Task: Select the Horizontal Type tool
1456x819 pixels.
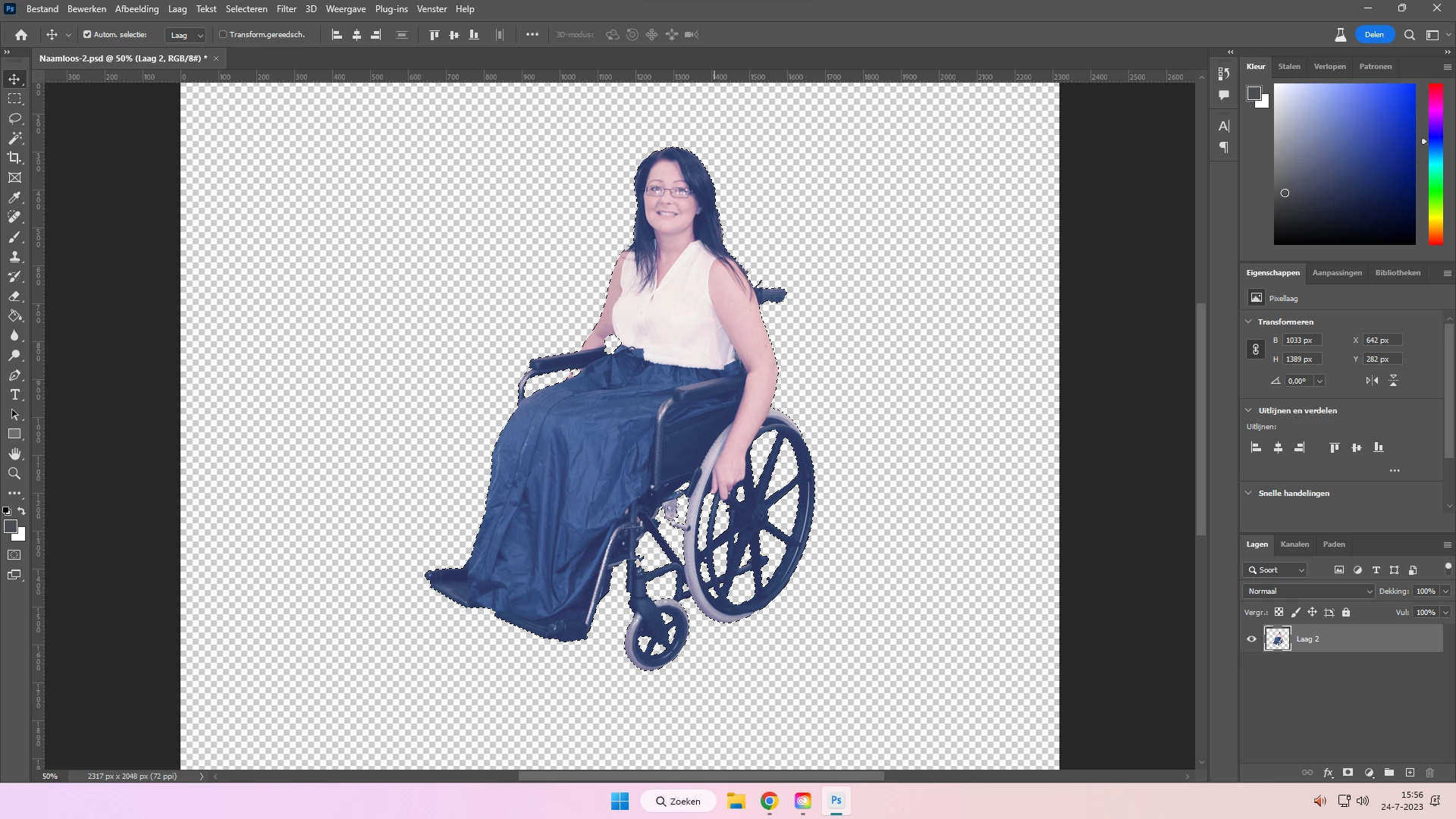Action: (14, 395)
